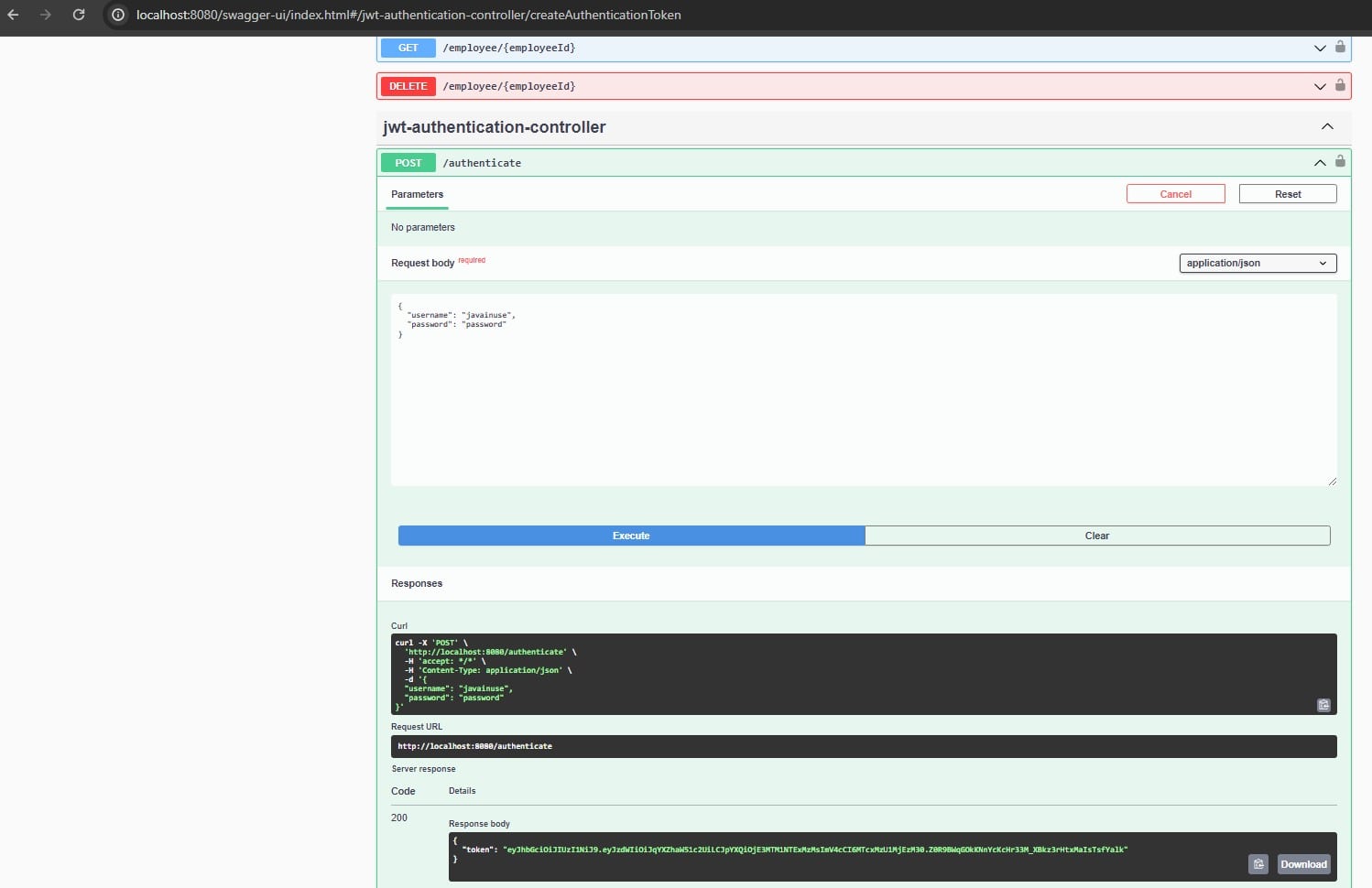Click the browser forward arrow
The height and width of the screenshot is (888, 1372).
tap(46, 15)
